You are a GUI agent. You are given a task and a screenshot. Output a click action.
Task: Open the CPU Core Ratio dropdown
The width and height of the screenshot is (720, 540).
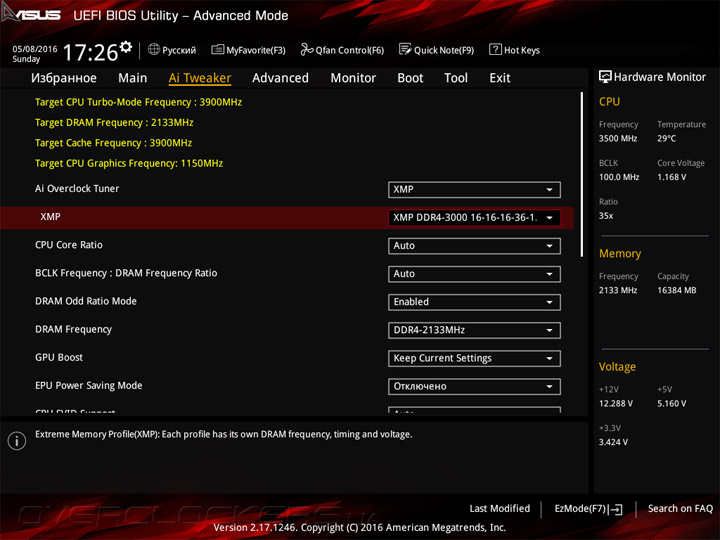click(474, 246)
